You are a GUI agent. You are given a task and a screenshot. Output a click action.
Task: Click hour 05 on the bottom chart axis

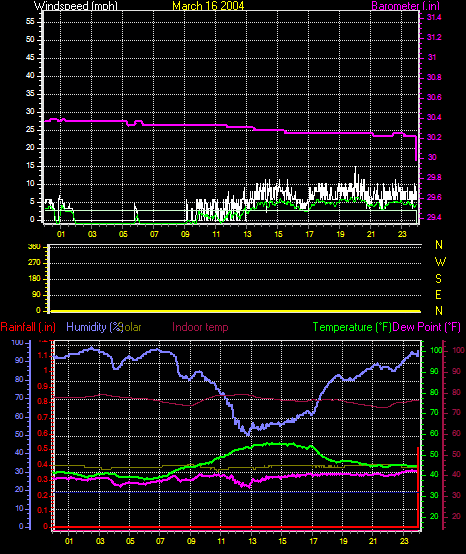(x=130, y=541)
